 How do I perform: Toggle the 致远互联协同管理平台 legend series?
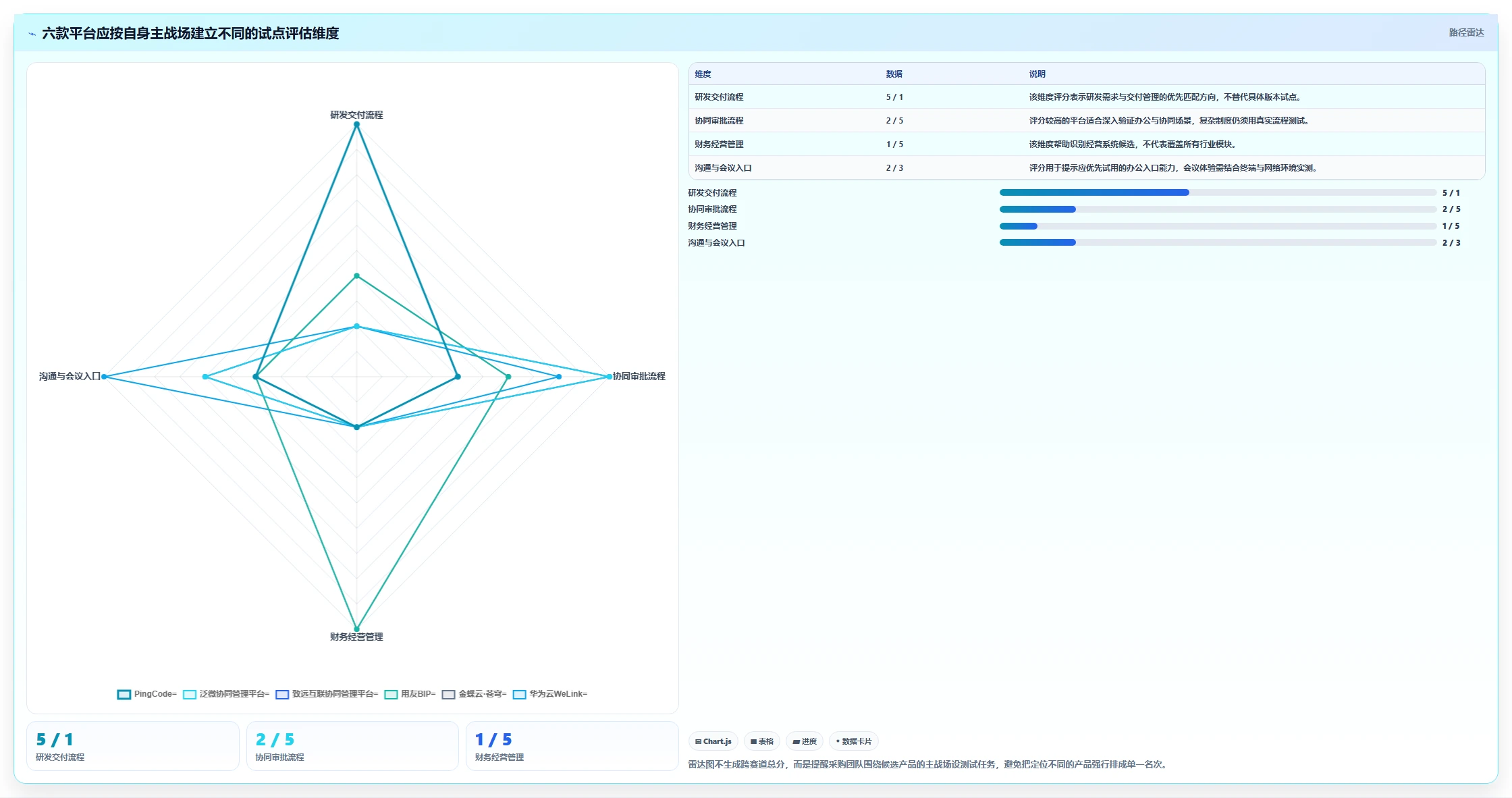click(x=327, y=694)
